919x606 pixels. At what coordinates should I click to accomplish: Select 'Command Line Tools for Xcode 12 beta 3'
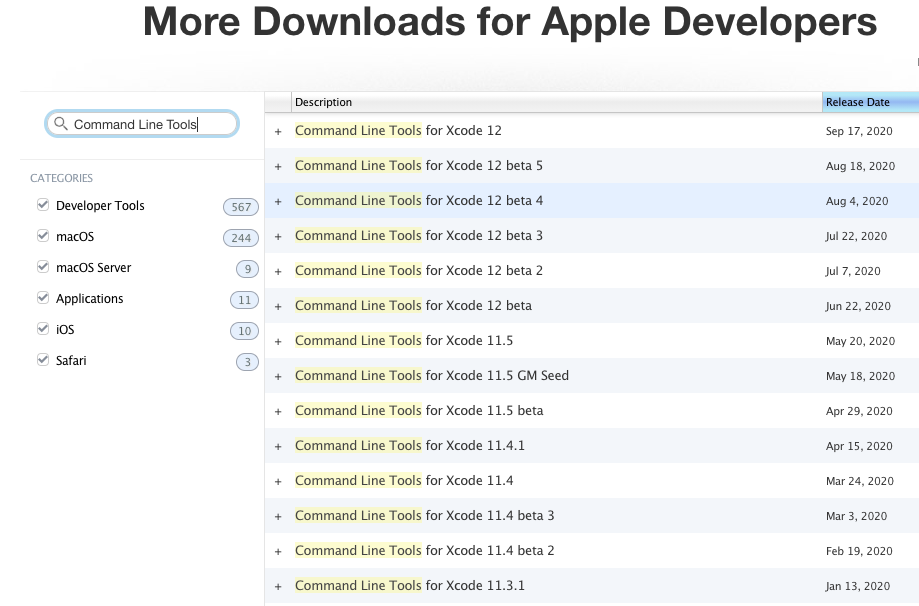tap(419, 236)
